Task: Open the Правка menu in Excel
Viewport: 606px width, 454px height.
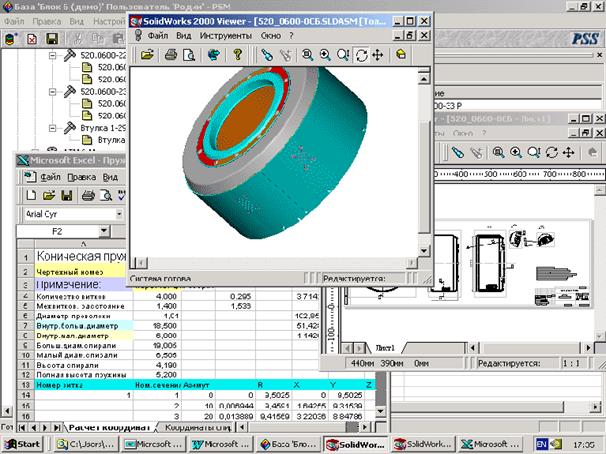Action: coord(82,177)
